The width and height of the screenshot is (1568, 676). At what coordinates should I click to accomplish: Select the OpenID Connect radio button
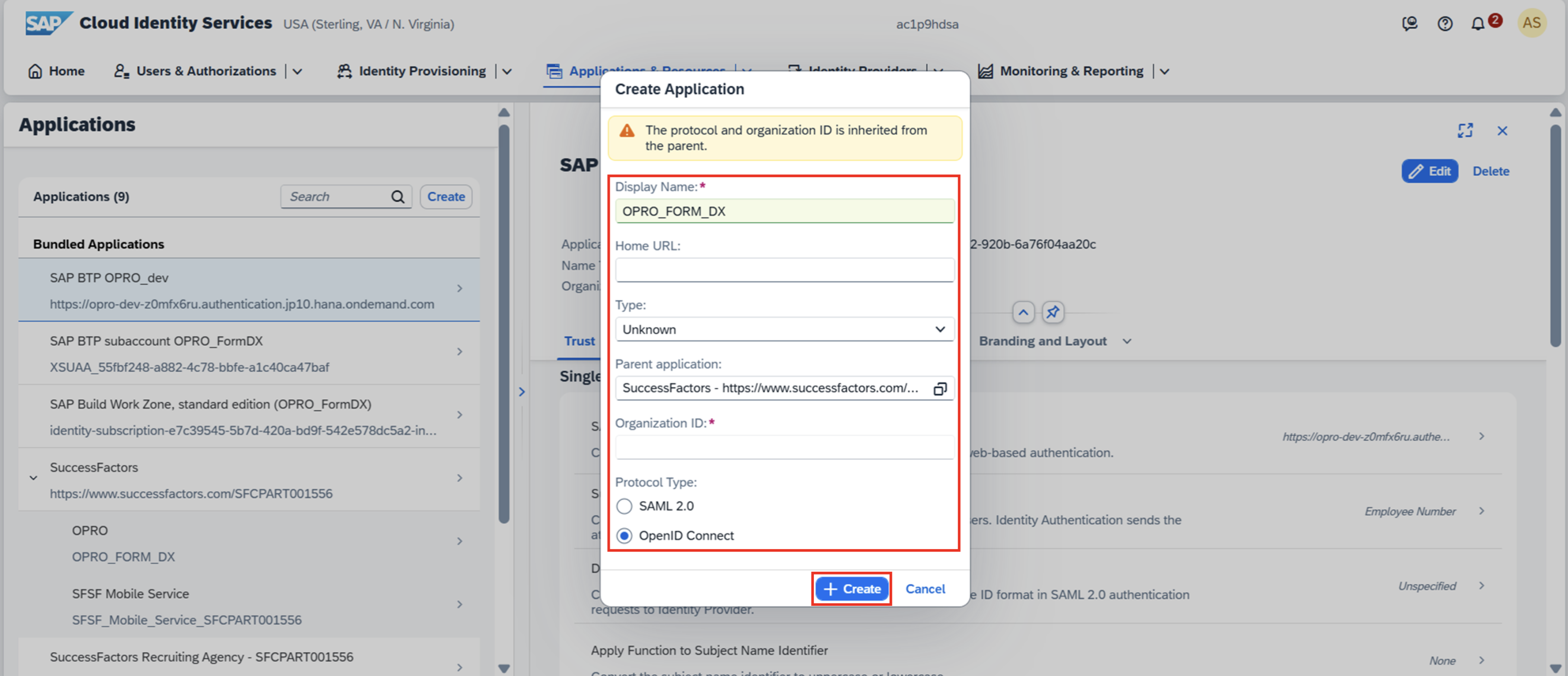pyautogui.click(x=624, y=536)
